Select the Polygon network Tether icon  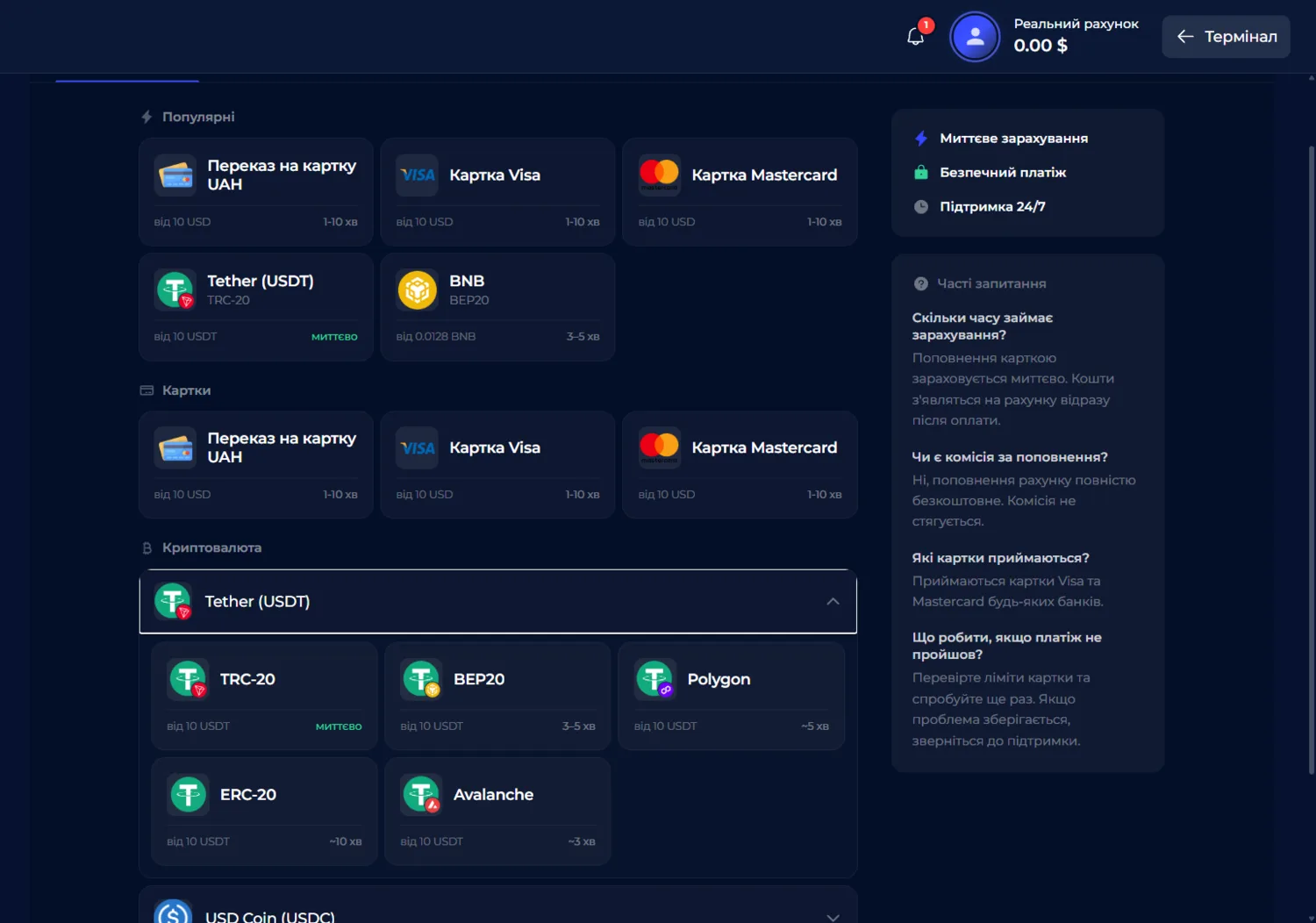(x=655, y=679)
